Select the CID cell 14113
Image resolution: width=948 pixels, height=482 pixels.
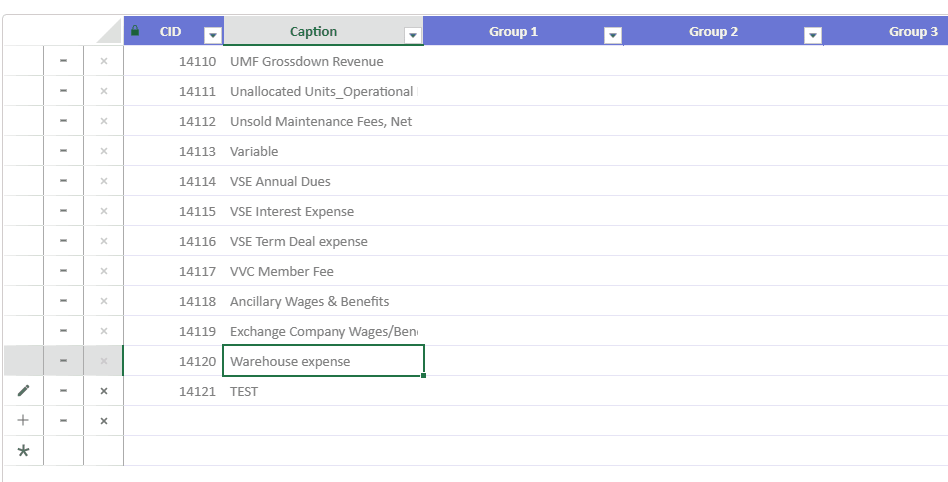173,151
